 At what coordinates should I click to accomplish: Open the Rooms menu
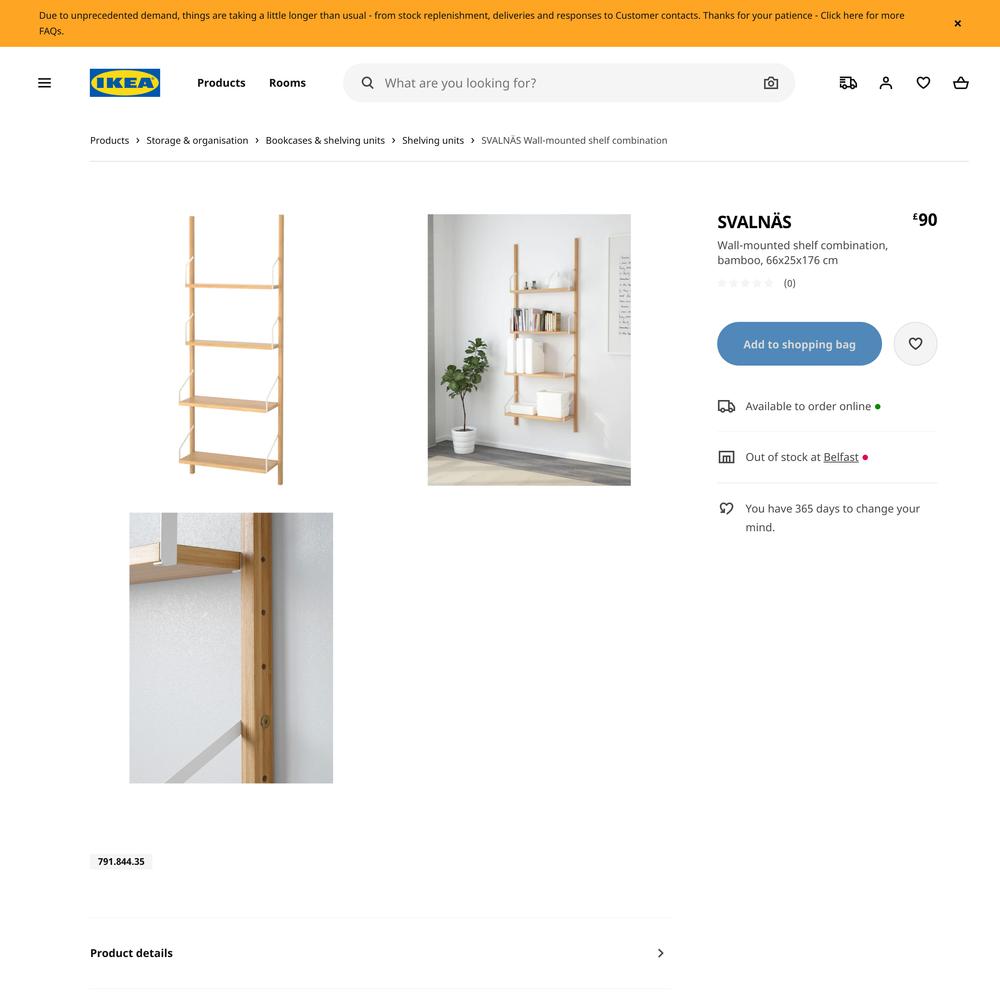tap(287, 83)
